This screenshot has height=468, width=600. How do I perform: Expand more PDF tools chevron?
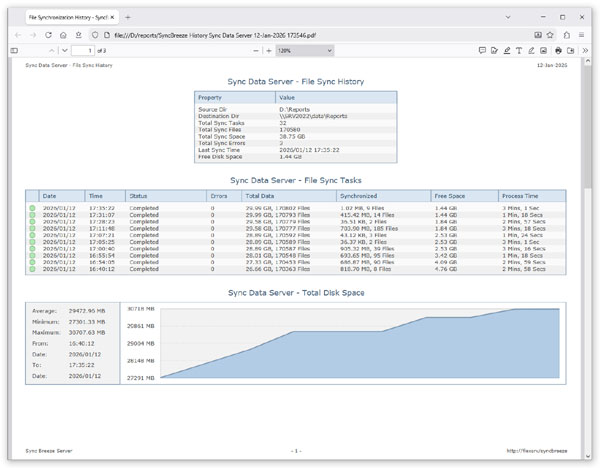click(585, 51)
